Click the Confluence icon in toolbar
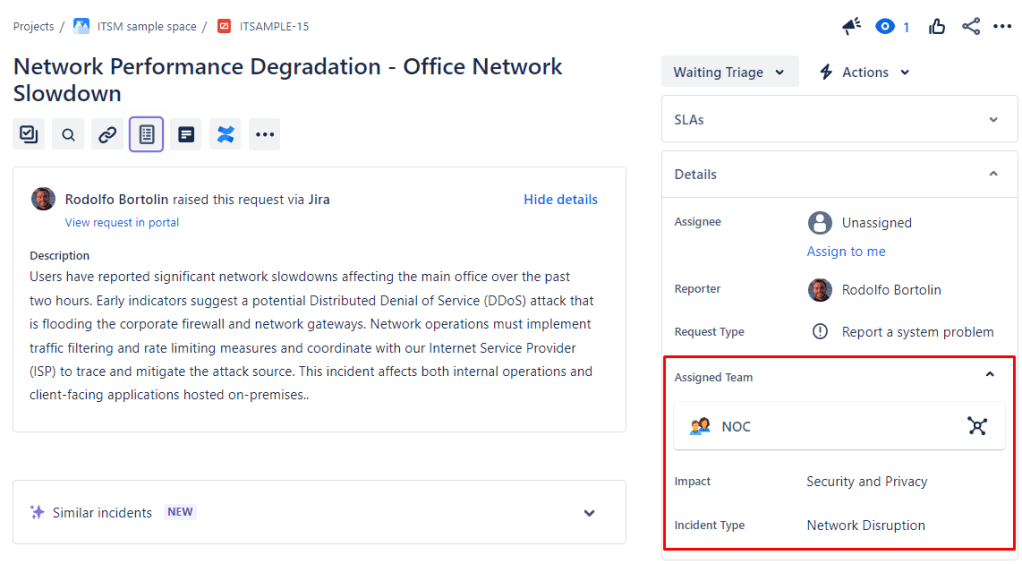The width and height of the screenshot is (1022, 564). 225,134
